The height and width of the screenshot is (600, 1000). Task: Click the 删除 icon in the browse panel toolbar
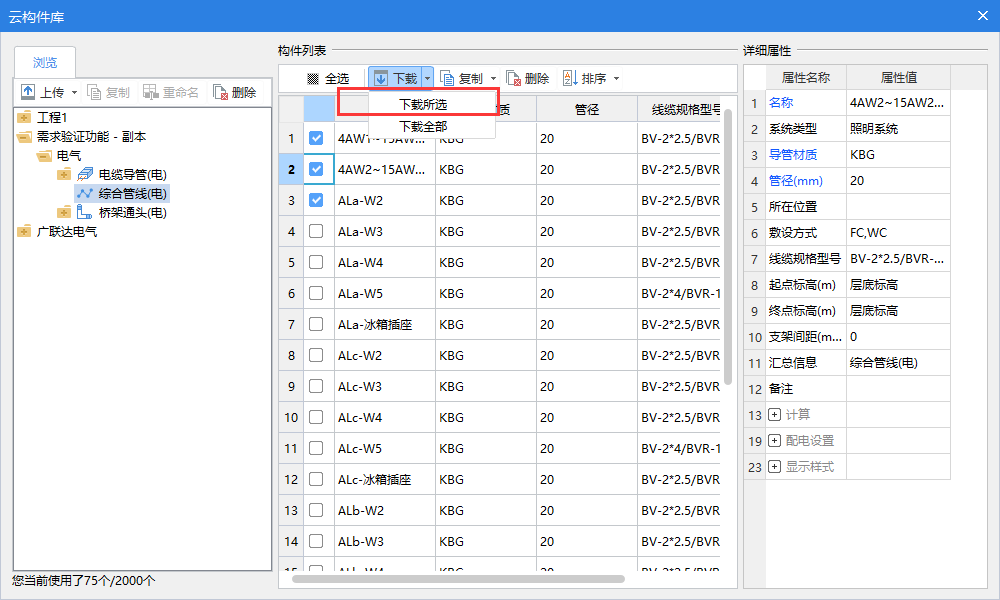(x=220, y=92)
